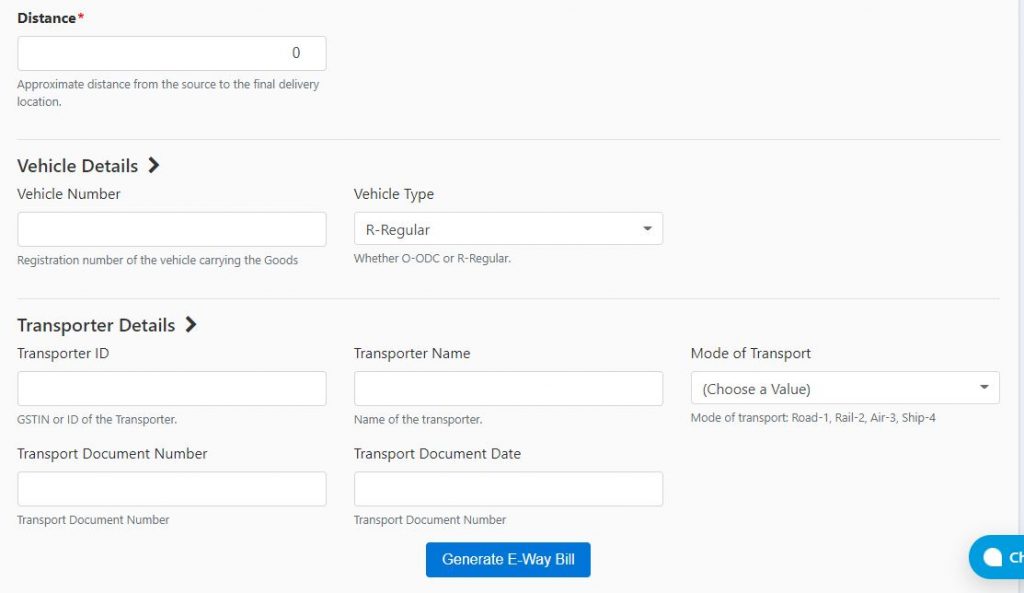1024x593 pixels.
Task: Focus the Distance input showing 0
Action: point(170,52)
